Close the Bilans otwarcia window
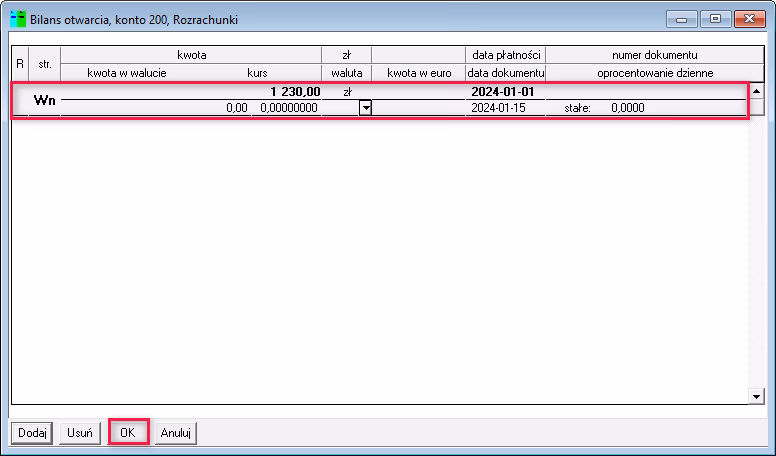This screenshot has width=776, height=456. [x=748, y=19]
